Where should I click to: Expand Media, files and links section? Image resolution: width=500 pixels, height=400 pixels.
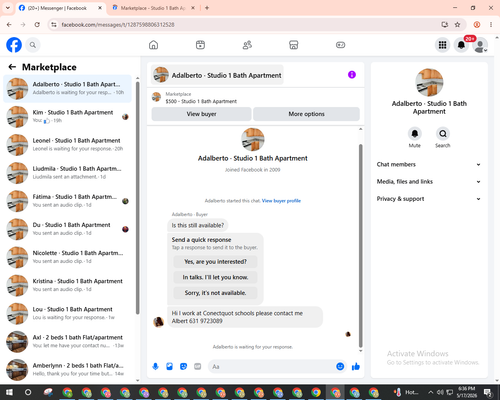pyautogui.click(x=429, y=182)
